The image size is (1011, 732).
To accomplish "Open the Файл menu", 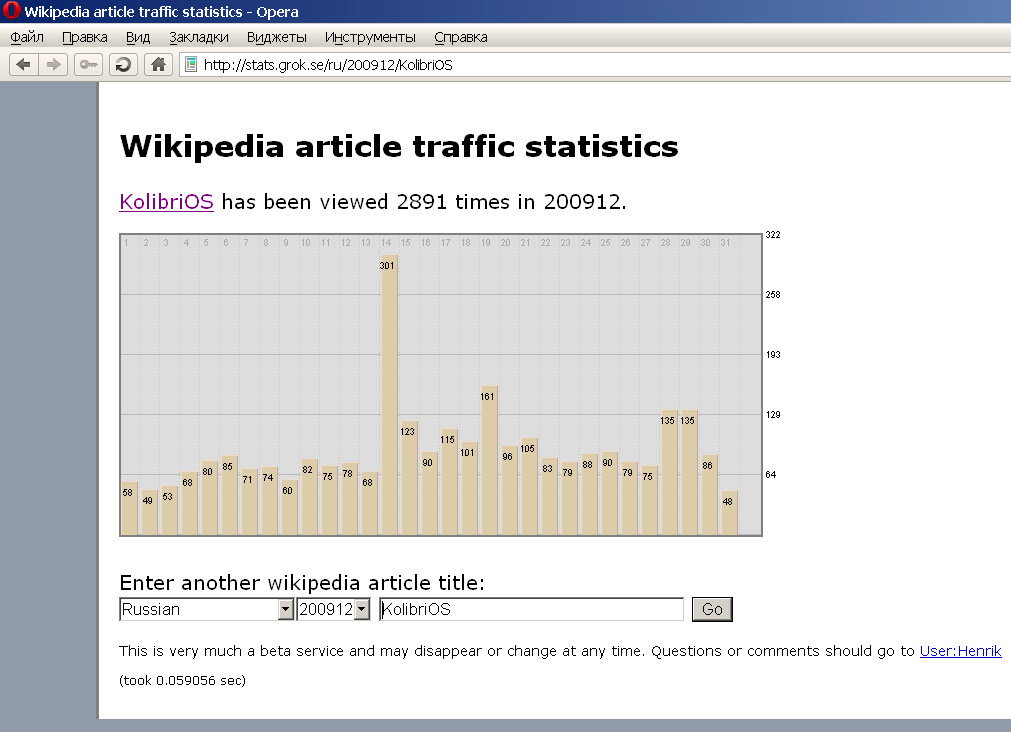I will tap(27, 37).
